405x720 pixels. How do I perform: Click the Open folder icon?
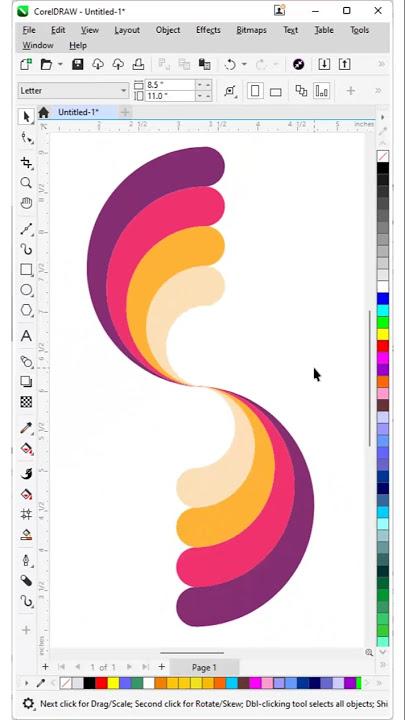[x=46, y=64]
